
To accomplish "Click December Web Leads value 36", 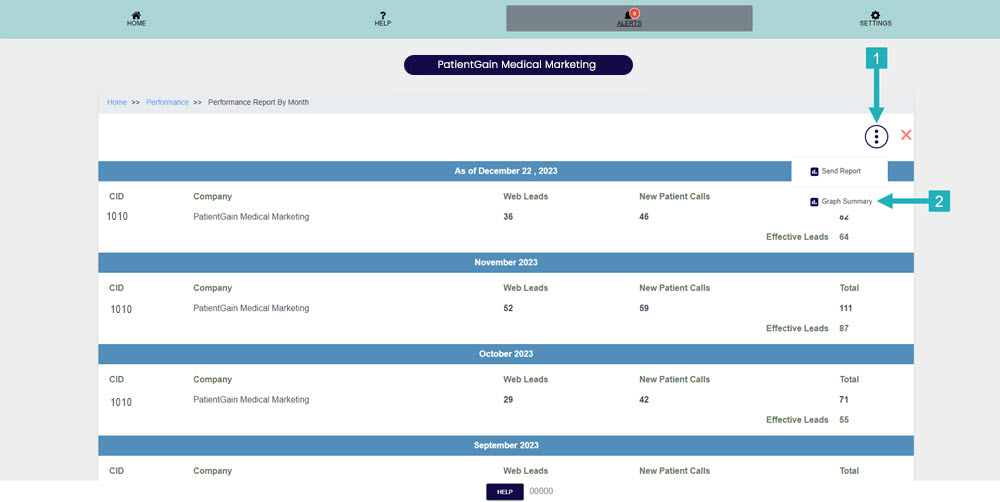I will (x=508, y=217).
